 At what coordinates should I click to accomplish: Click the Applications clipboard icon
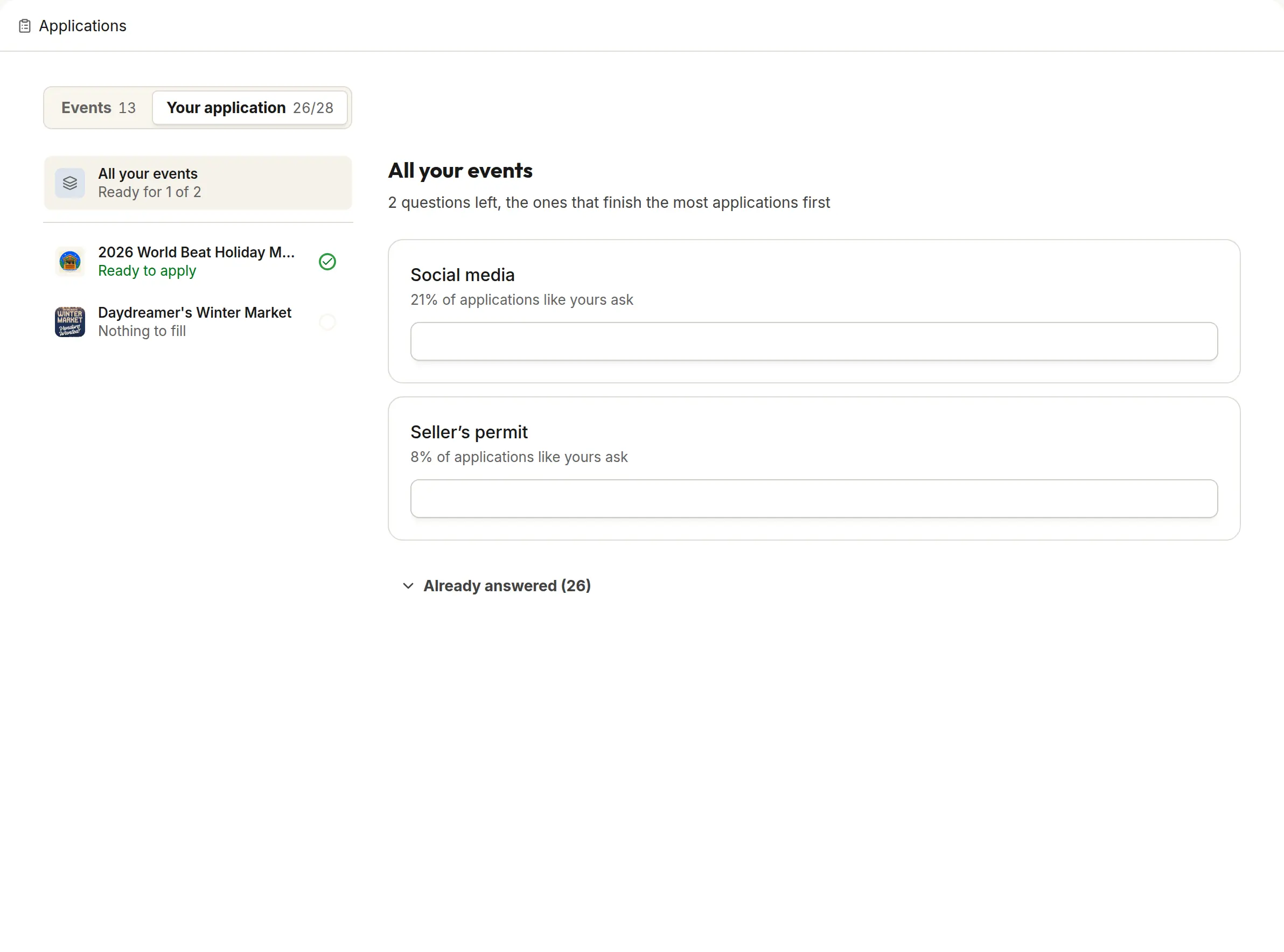point(24,26)
